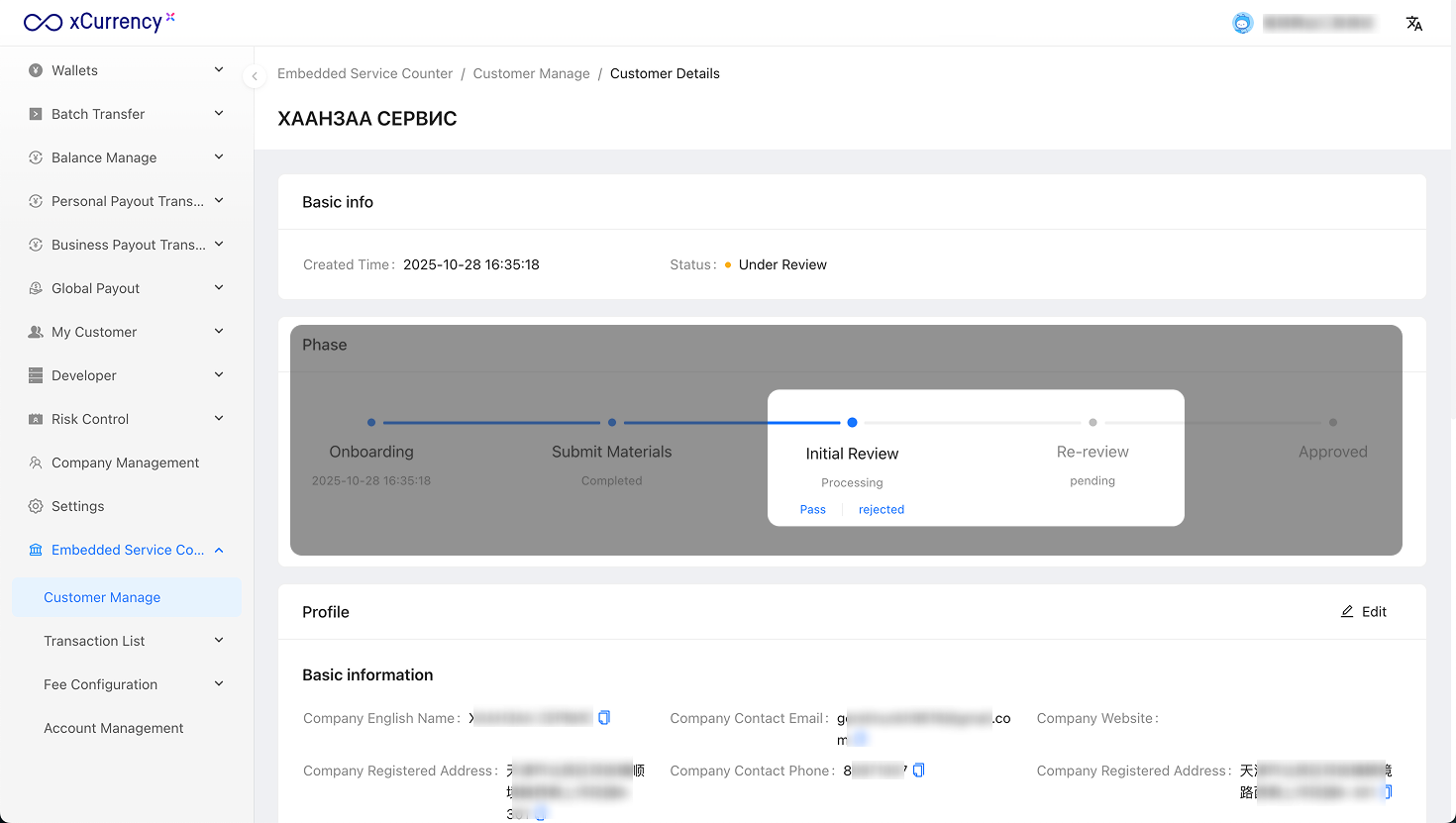The width and height of the screenshot is (1456, 823).
Task: Click the user avatar icon
Action: pos(1242,24)
